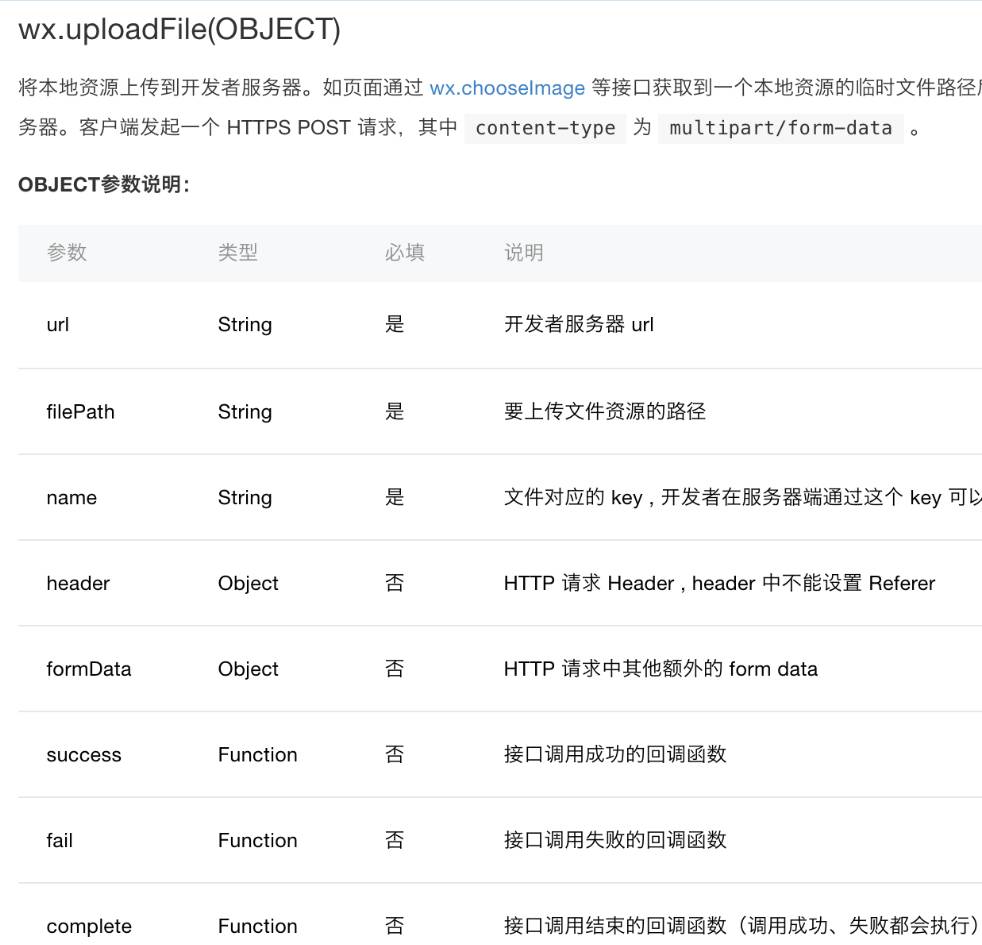The image size is (982, 945).
Task: Click description starting 文件对应的 key
Action: tap(743, 497)
